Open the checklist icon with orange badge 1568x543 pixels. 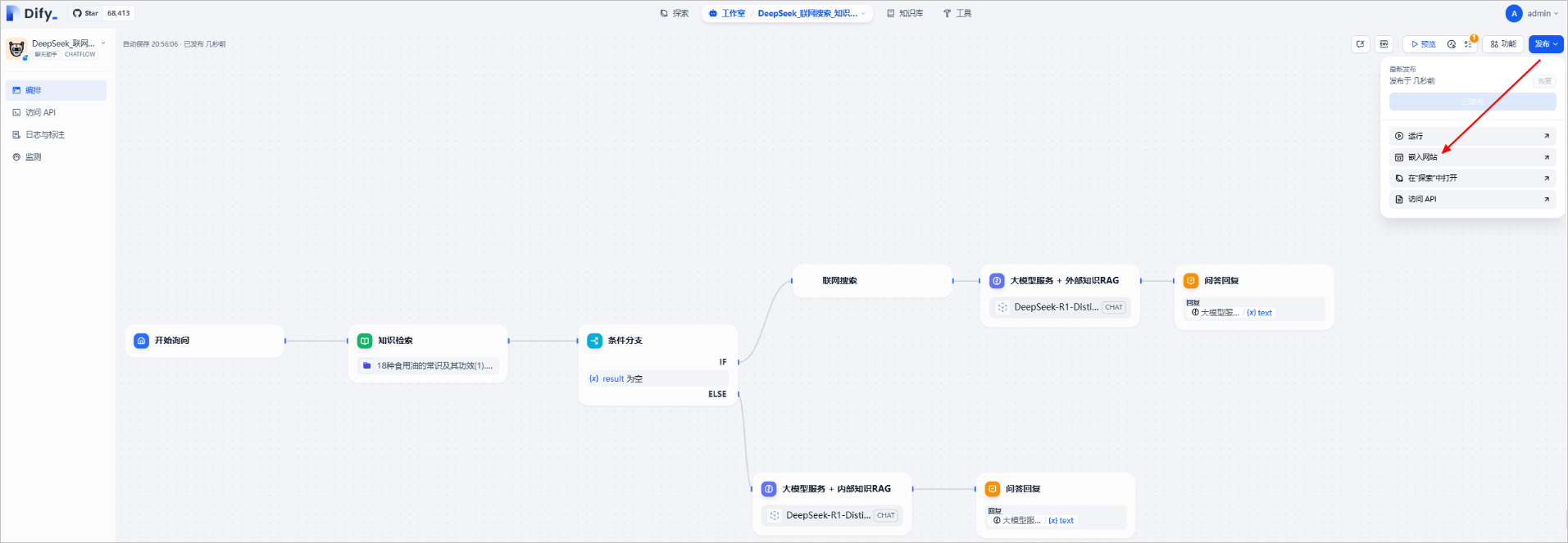1468,44
